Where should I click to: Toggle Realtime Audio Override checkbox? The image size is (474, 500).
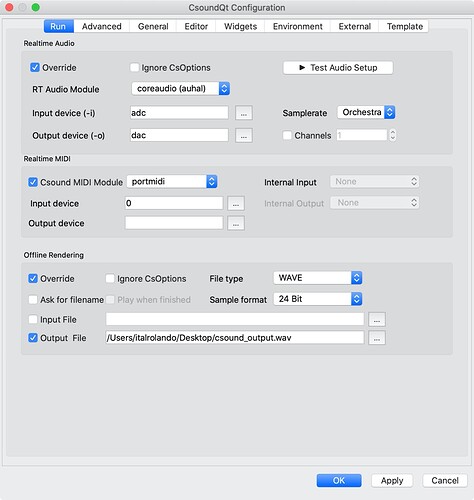click(35, 68)
